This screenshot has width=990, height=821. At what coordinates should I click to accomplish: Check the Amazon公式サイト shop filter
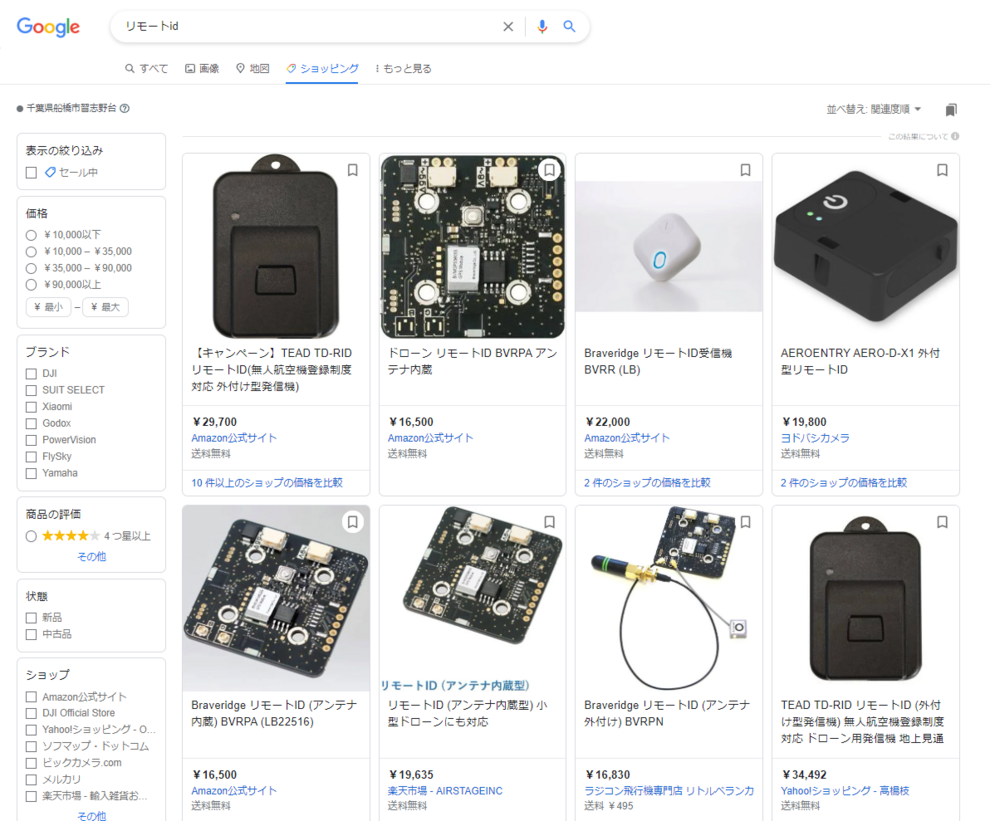pyautogui.click(x=31, y=697)
